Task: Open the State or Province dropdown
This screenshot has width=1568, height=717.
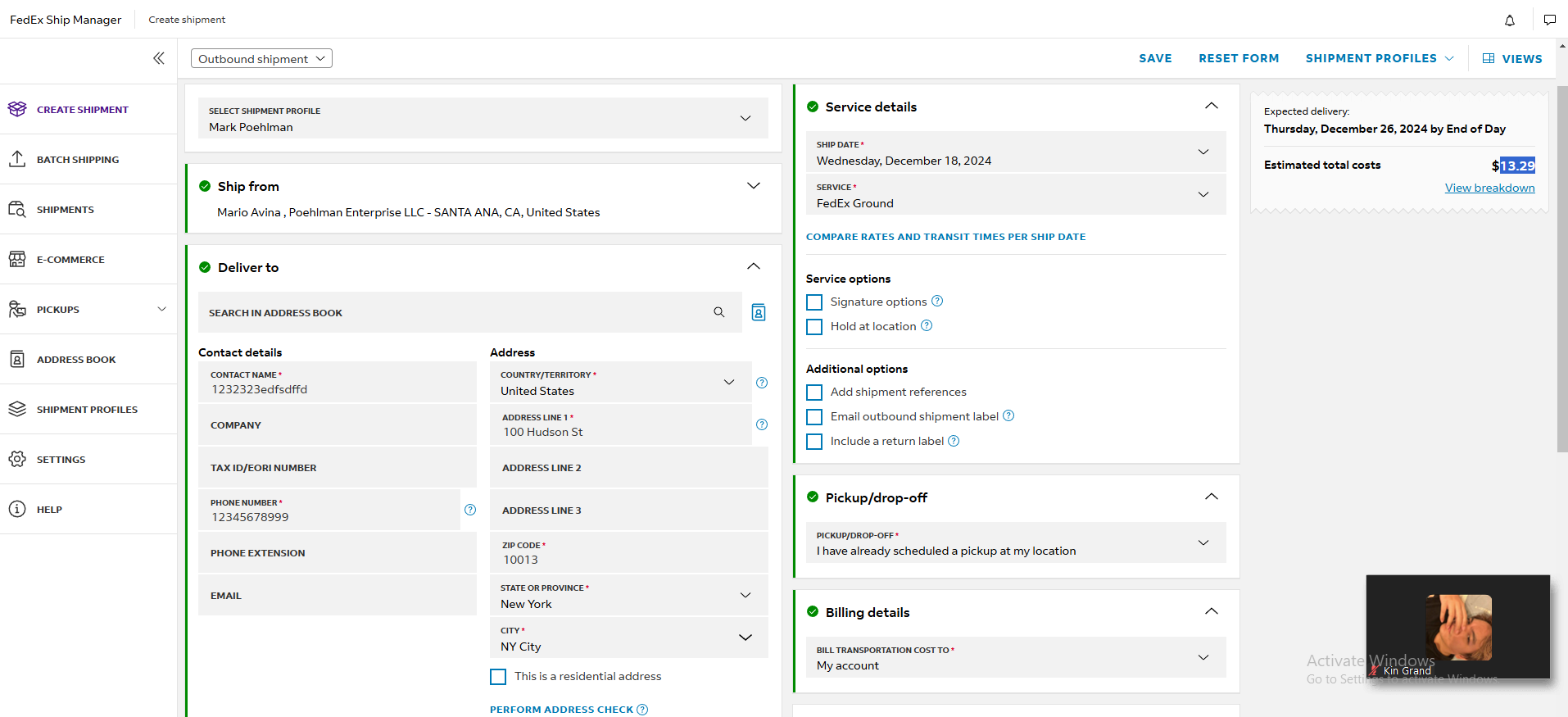Action: (x=629, y=596)
